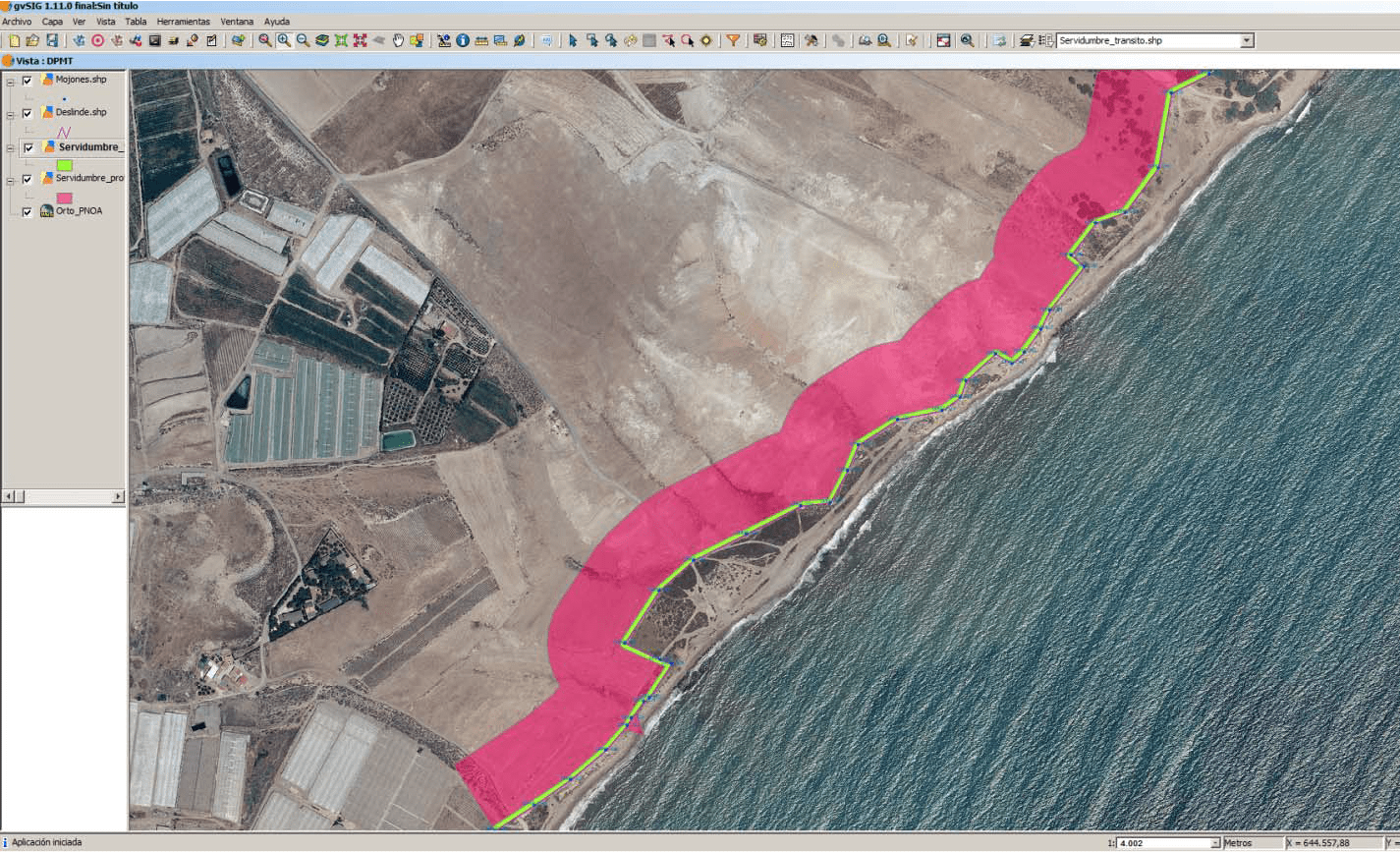Uncheck the Mojones.shp layer visibility checkbox
1400x852 pixels.
pyautogui.click(x=28, y=81)
